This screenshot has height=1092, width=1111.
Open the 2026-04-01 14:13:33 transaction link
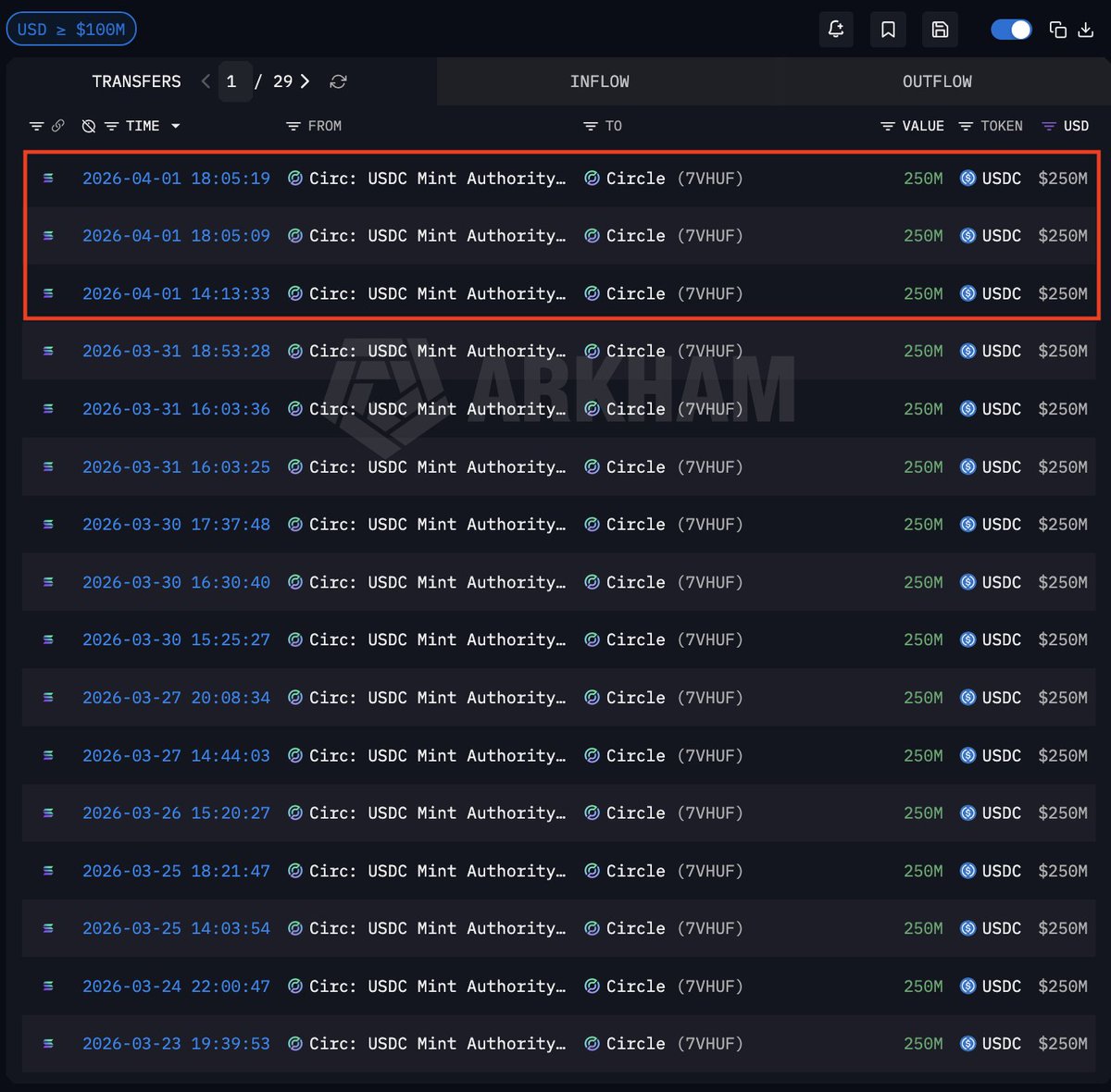176,293
